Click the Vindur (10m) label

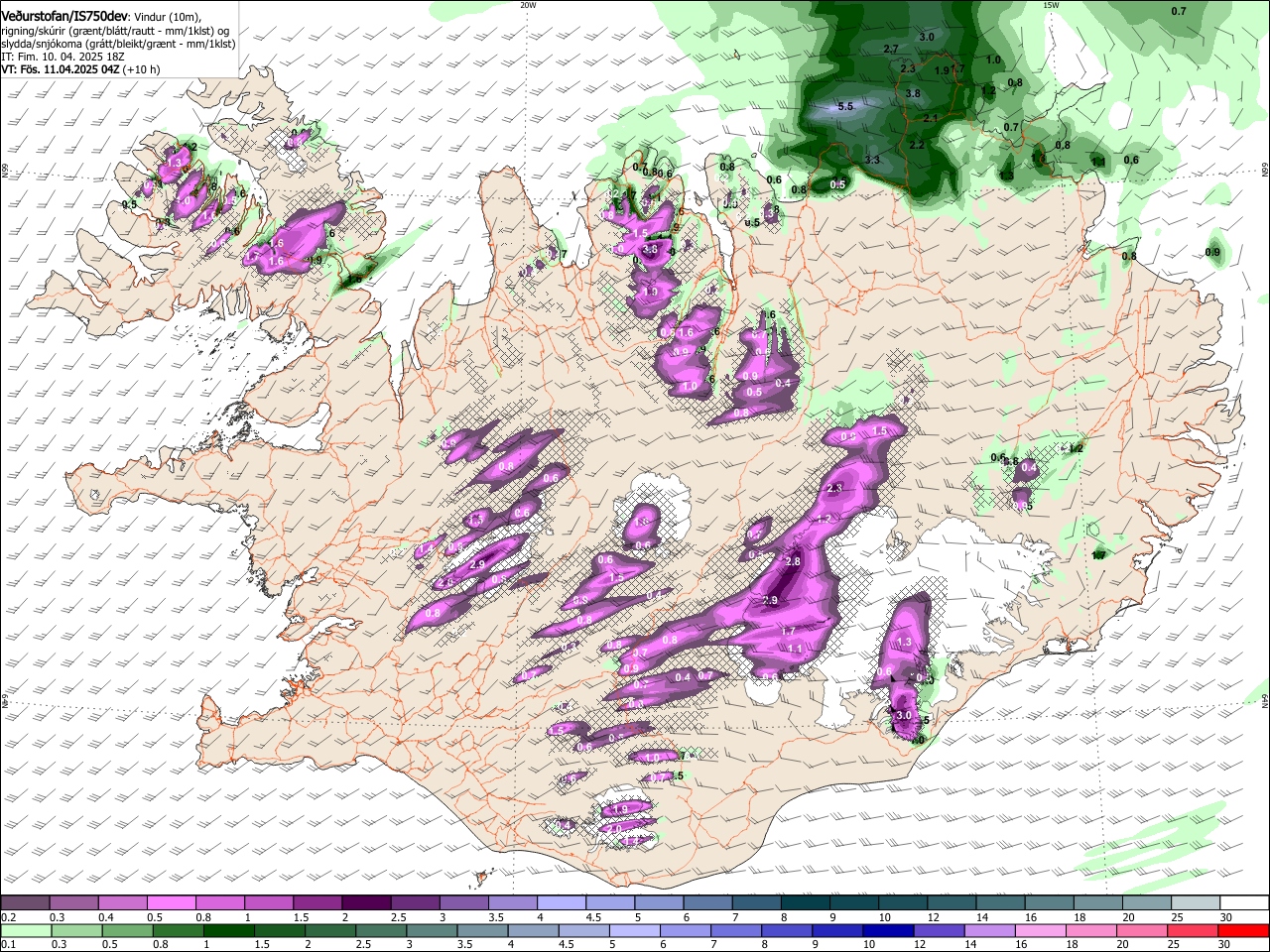[x=167, y=17]
